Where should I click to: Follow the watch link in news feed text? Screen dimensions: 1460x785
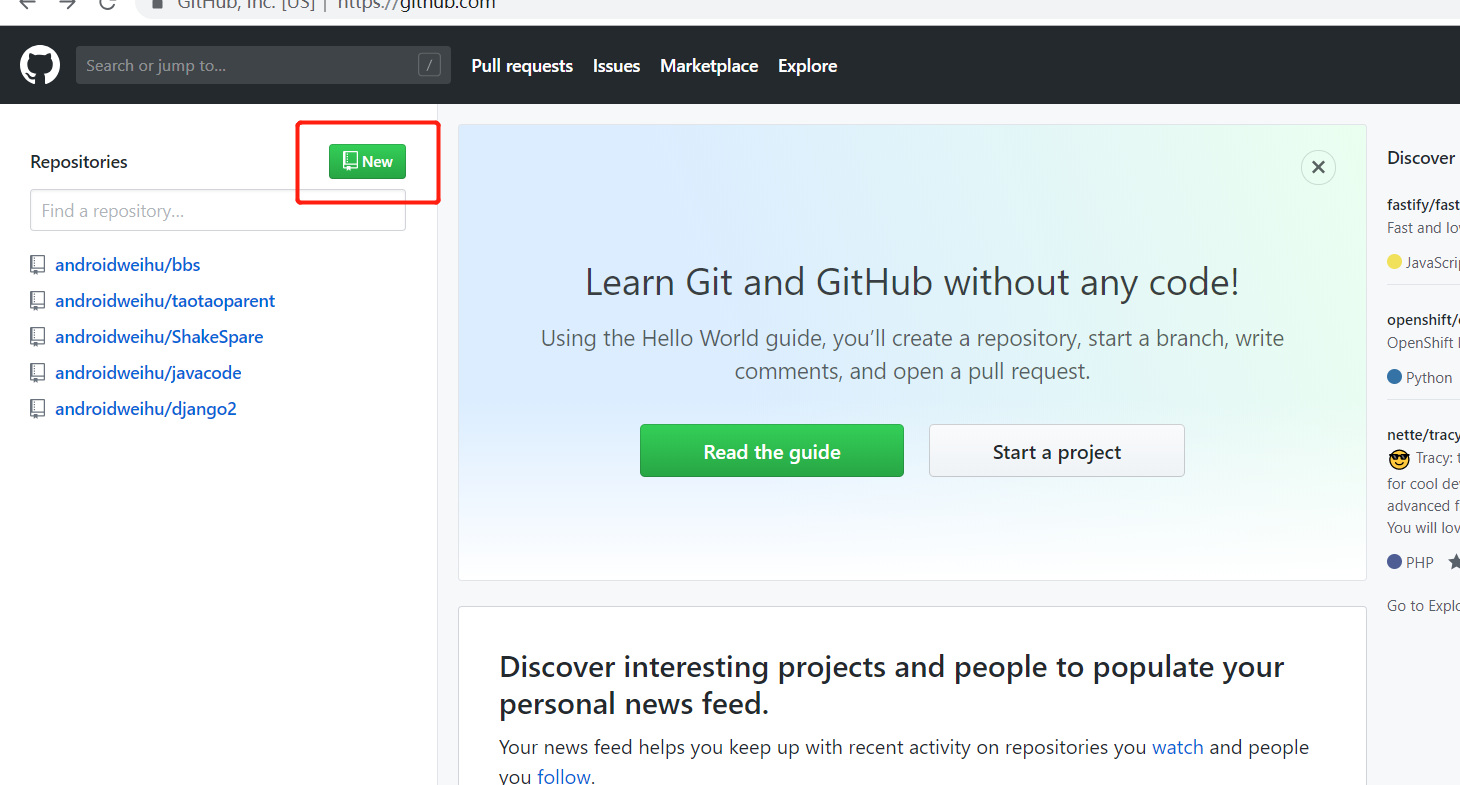coord(1177,747)
